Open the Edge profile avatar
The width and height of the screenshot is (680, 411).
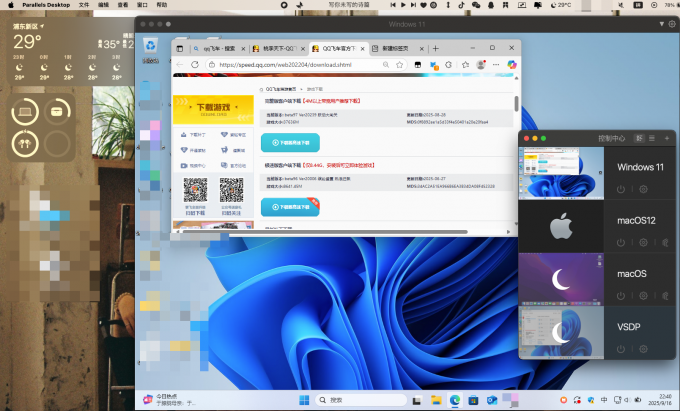pos(481,65)
